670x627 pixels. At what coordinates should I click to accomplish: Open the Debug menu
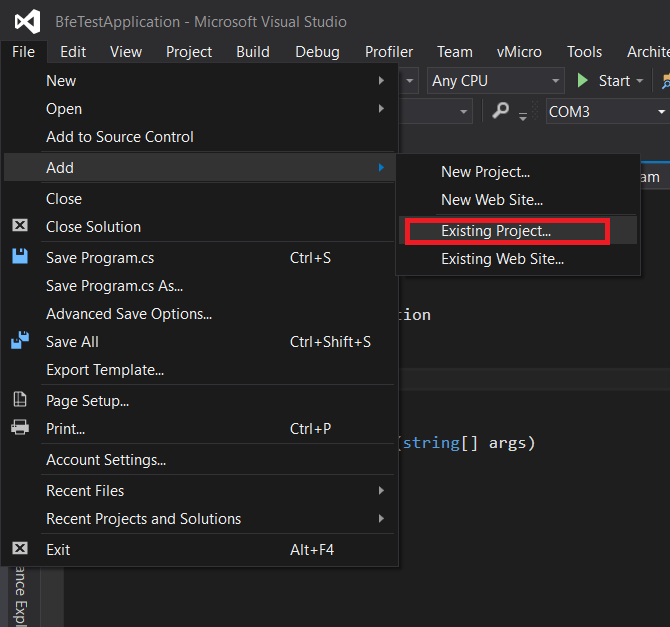(317, 52)
